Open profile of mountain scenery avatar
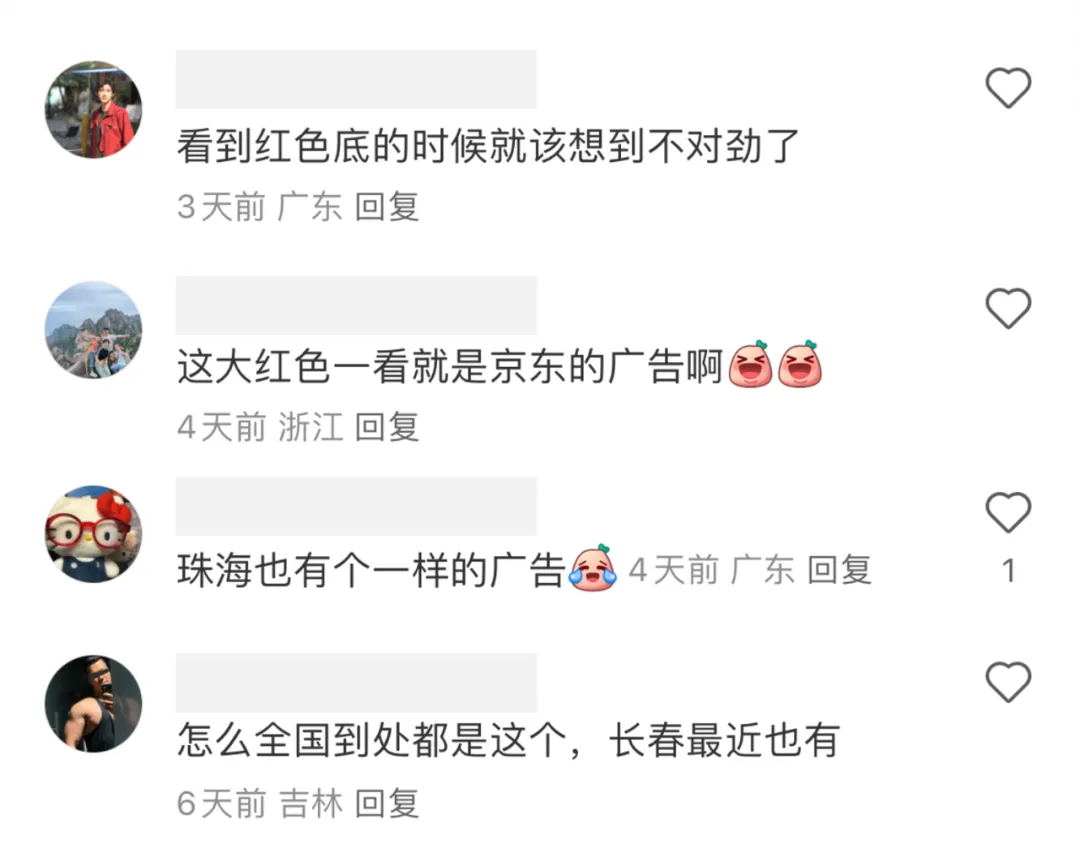Image resolution: width=1080 pixels, height=864 pixels. (x=94, y=329)
